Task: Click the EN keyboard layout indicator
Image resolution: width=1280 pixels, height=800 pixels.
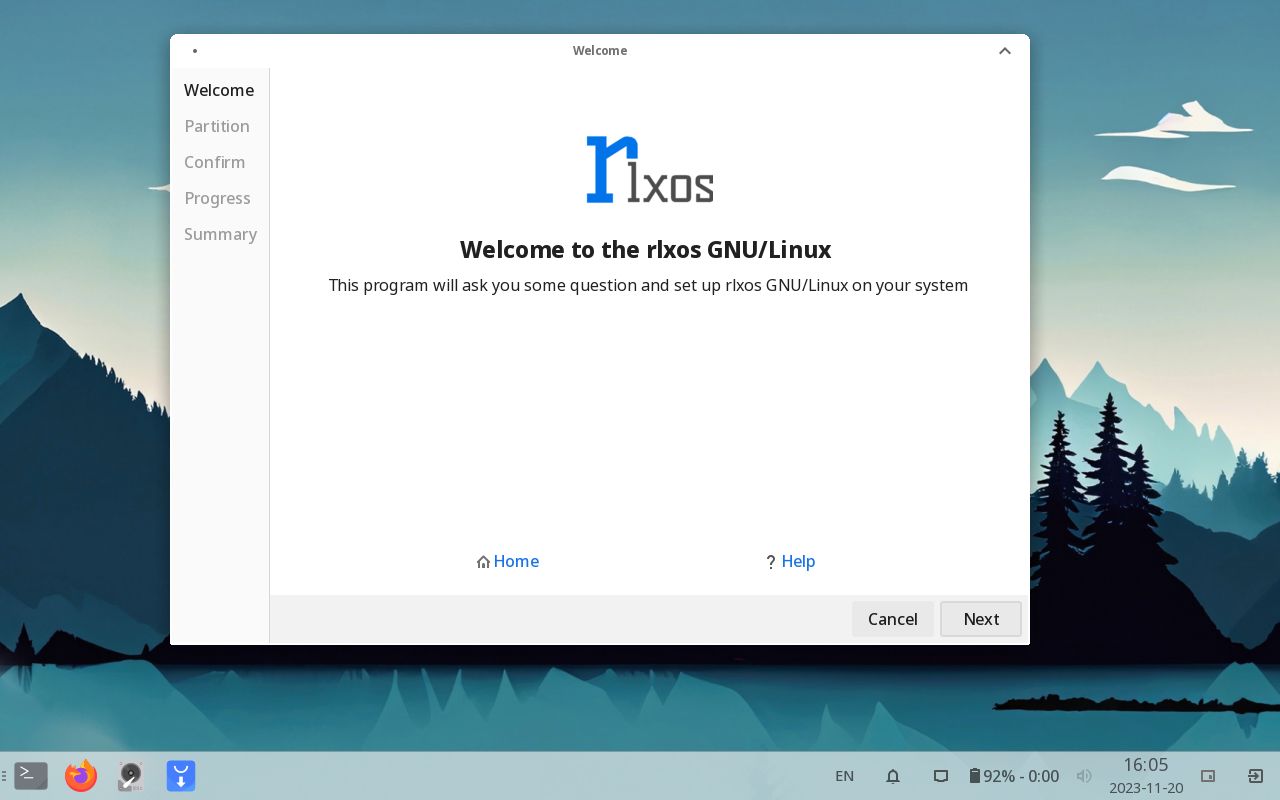Action: pos(844,776)
